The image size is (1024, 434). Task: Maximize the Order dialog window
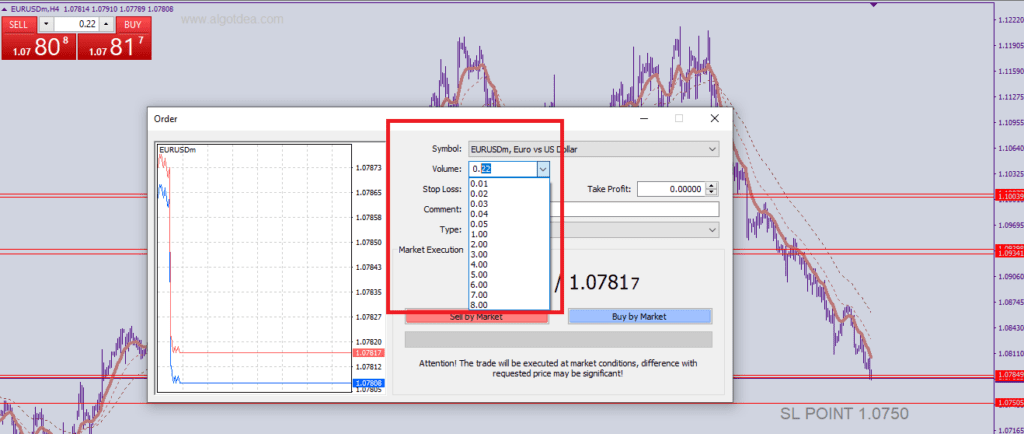click(679, 118)
